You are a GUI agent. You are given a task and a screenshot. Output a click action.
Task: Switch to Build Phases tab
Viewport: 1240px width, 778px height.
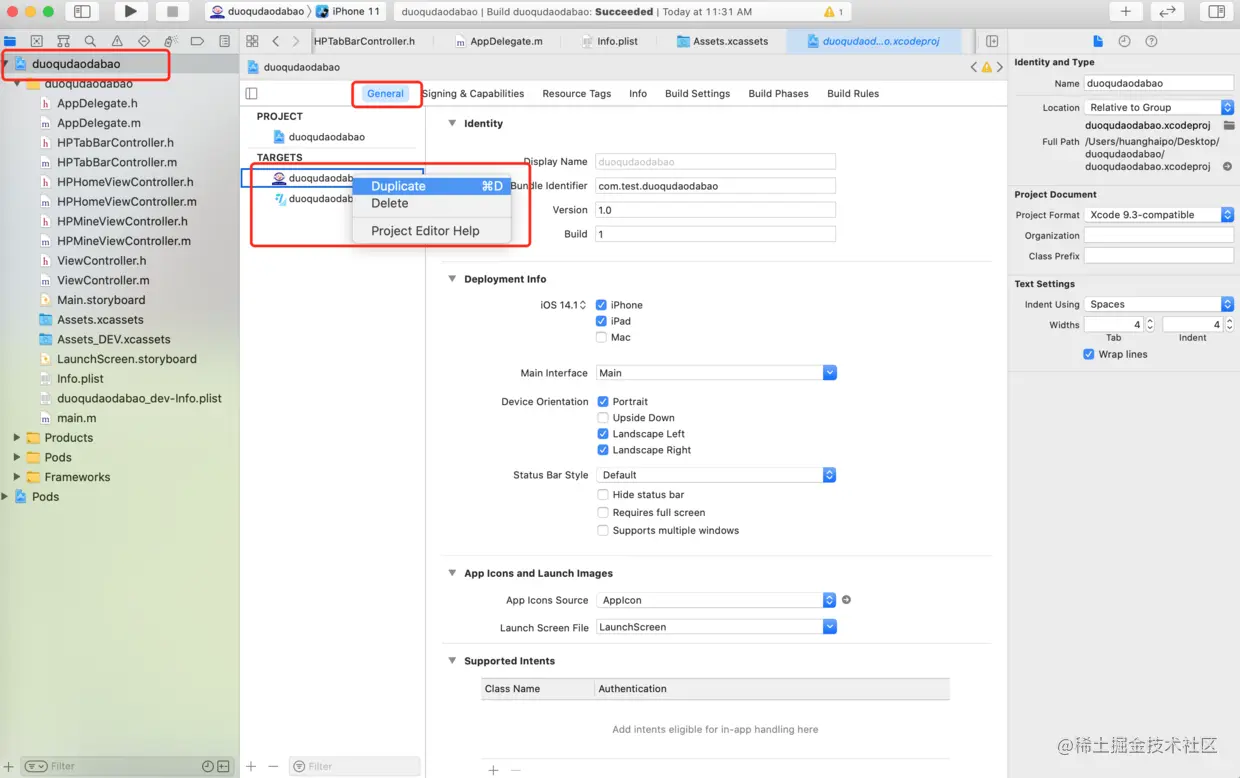click(778, 93)
